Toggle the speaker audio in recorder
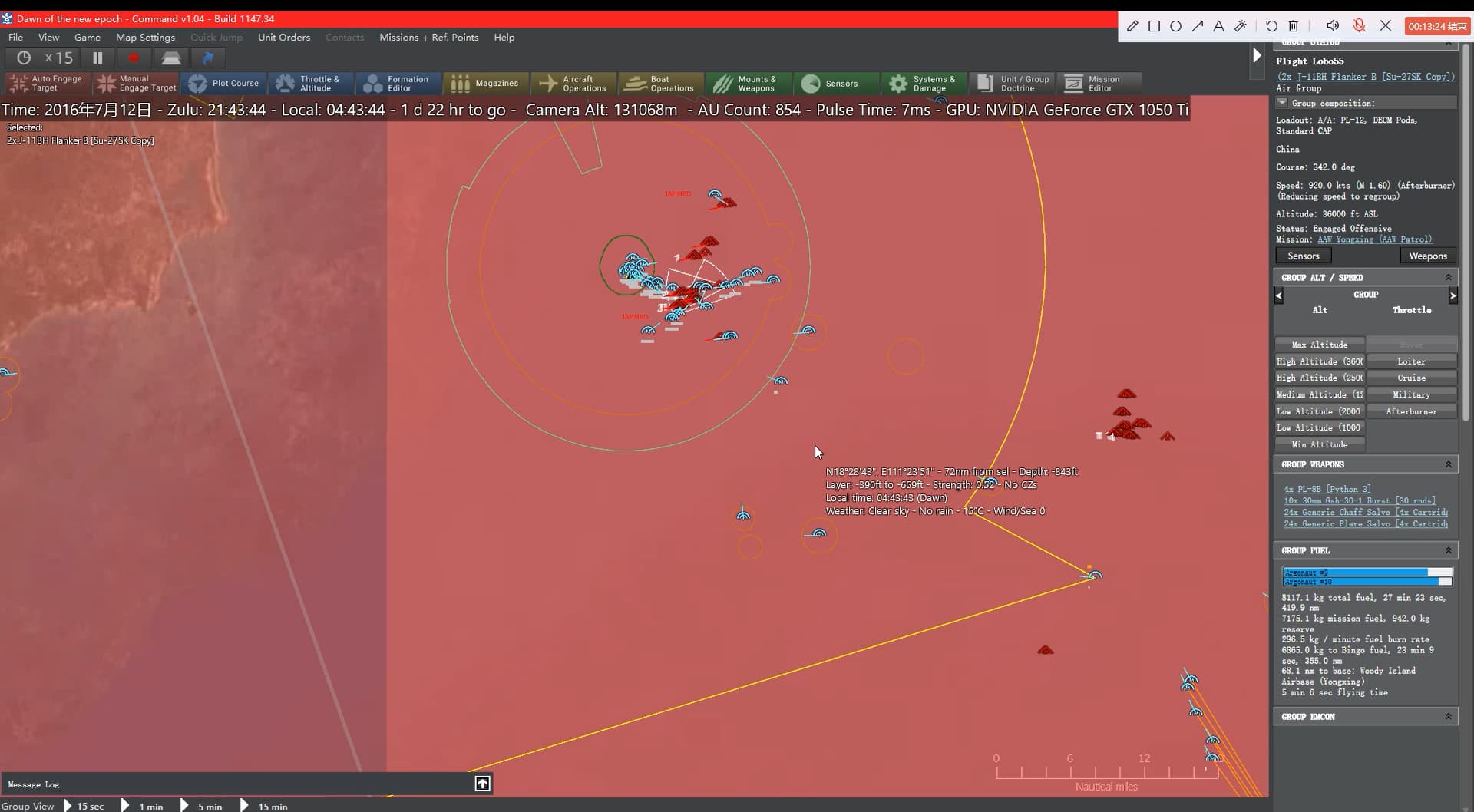Viewport: 1474px width, 812px height. coord(1333,26)
